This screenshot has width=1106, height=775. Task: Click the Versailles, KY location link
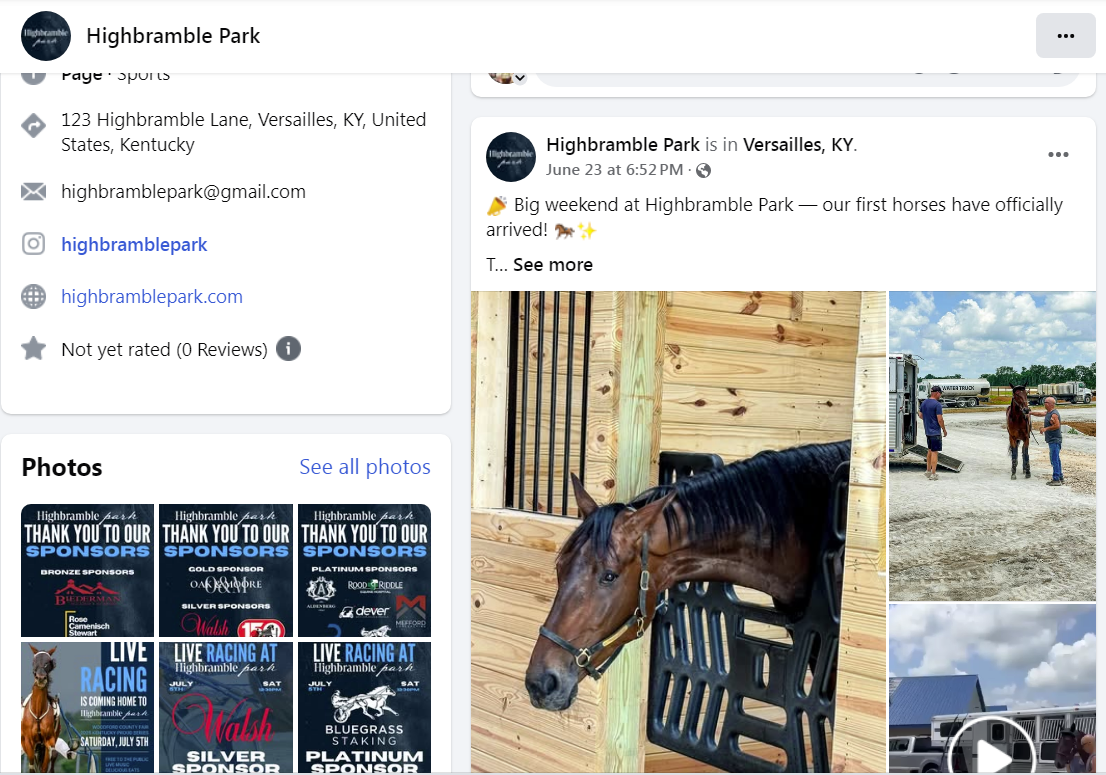(x=798, y=145)
